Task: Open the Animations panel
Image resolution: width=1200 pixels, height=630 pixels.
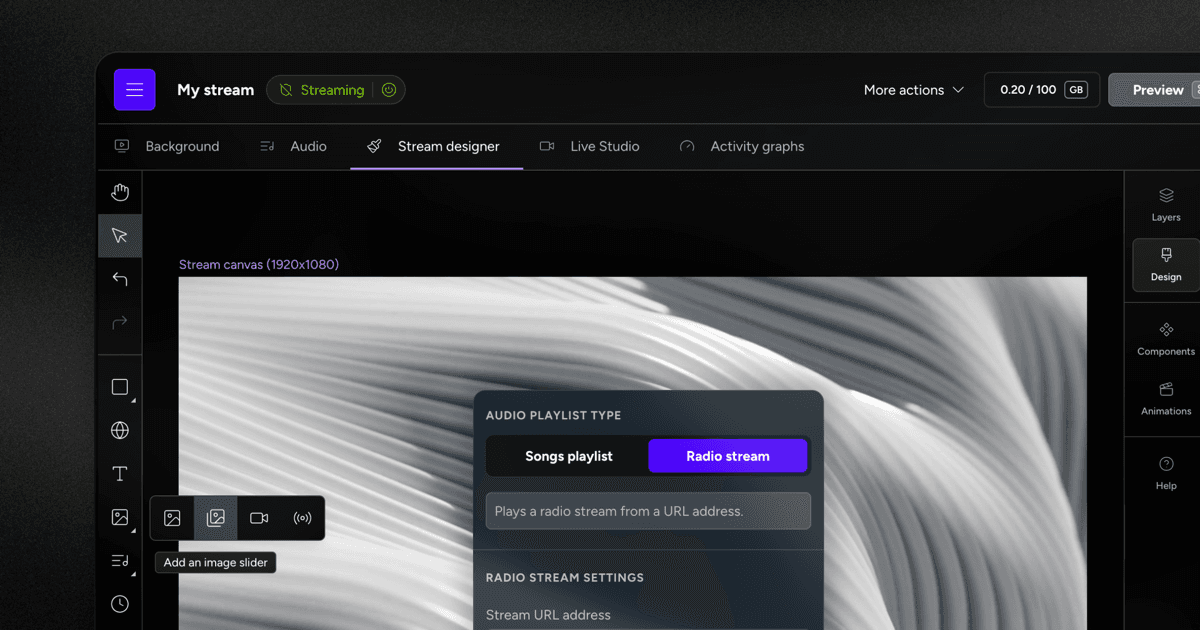Action: coord(1166,398)
